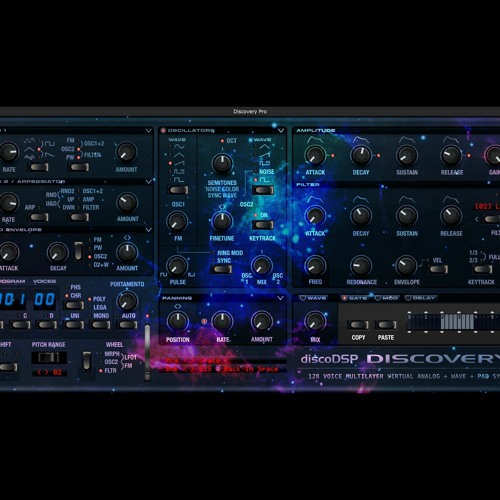500x500 pixels.
Task: Click the LFO square wave shape icon
Action: click(x=50, y=143)
